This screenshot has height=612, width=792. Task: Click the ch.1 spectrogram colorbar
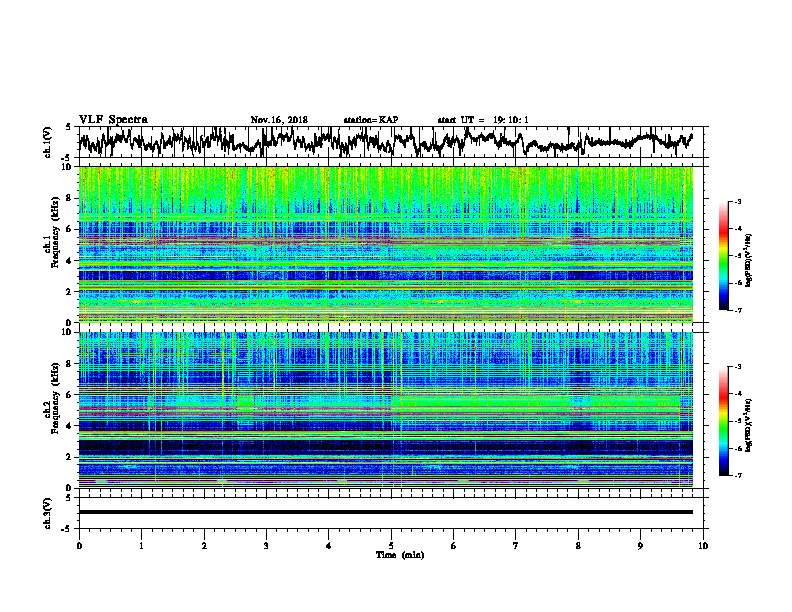(724, 256)
